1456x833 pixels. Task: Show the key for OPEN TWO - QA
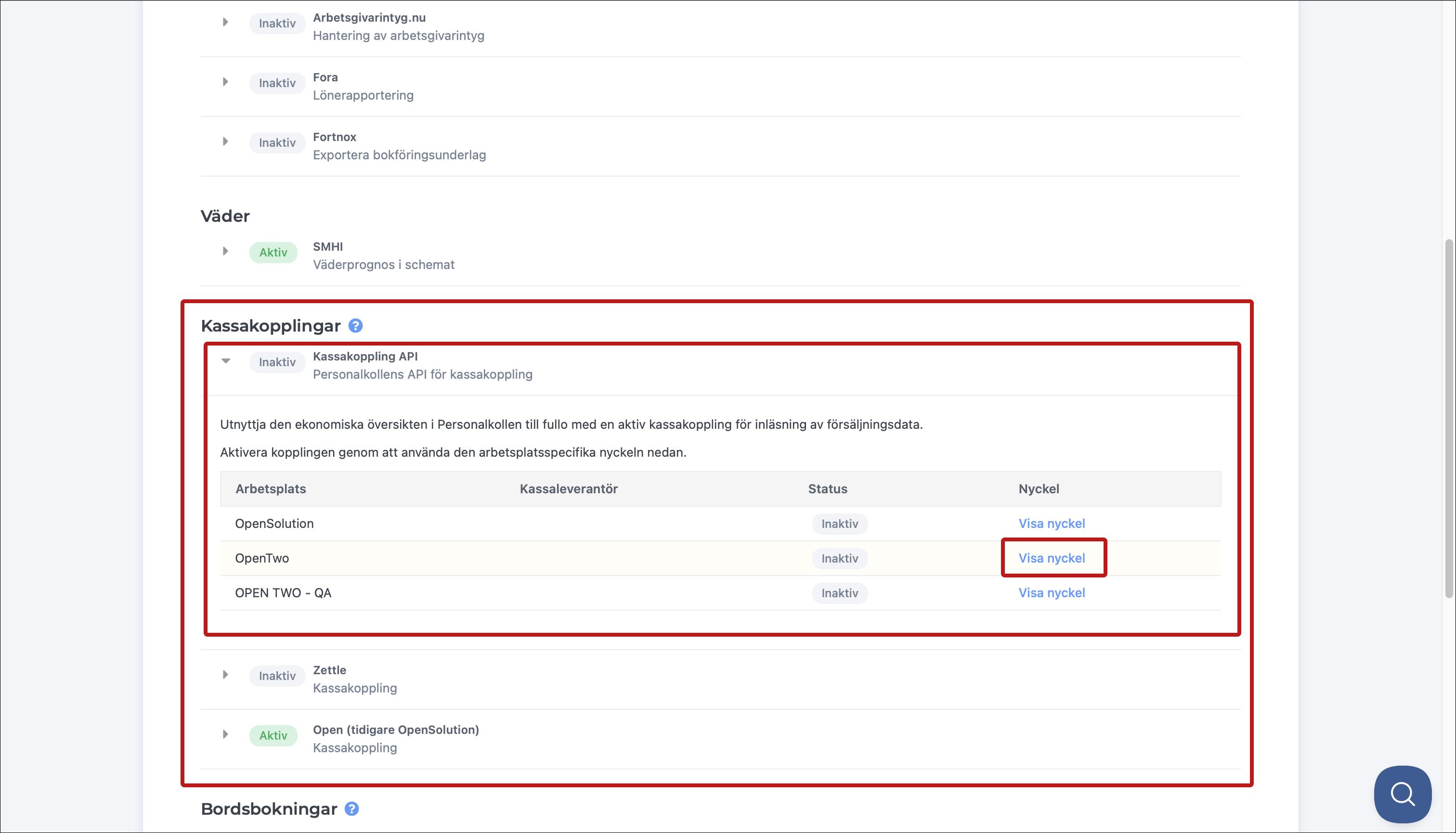[x=1052, y=593]
